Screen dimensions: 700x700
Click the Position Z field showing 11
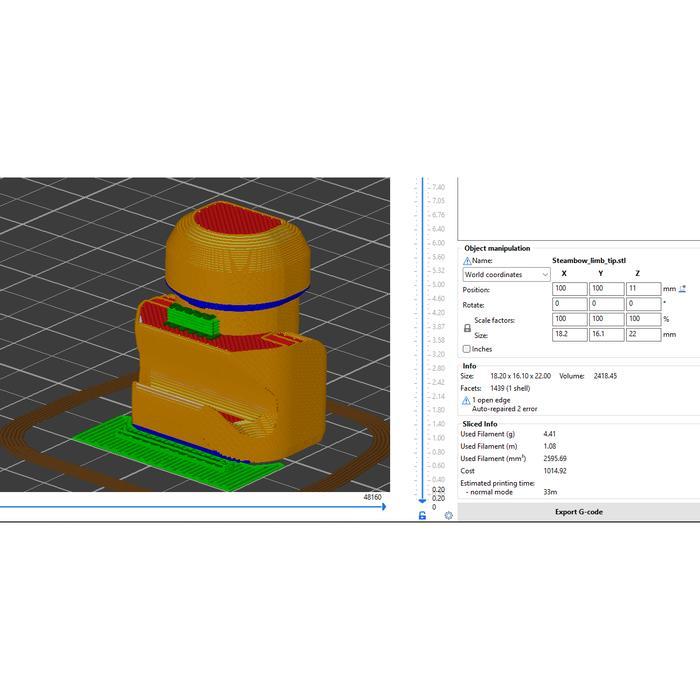[642, 288]
